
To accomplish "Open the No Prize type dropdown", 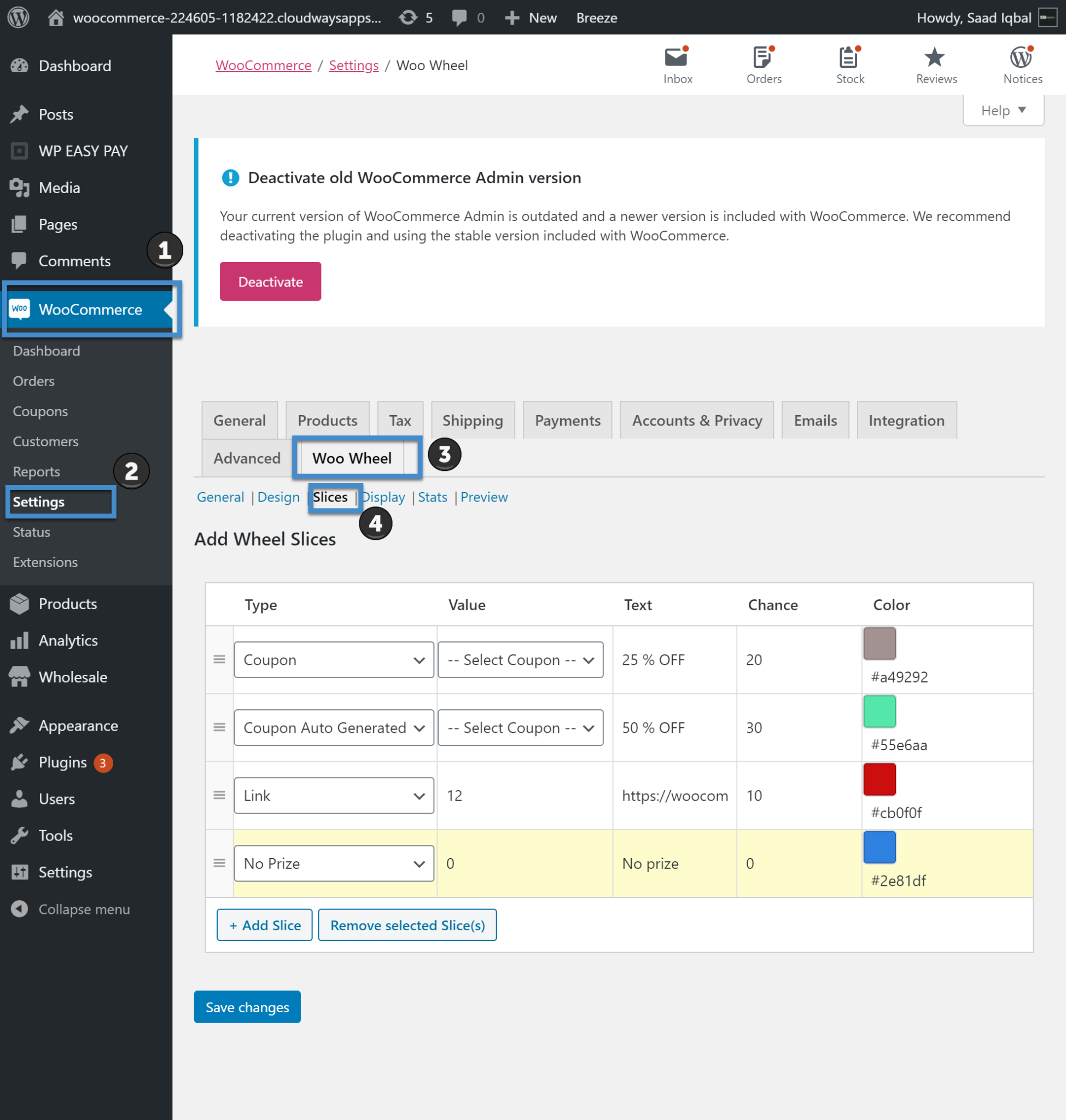I will (x=334, y=863).
